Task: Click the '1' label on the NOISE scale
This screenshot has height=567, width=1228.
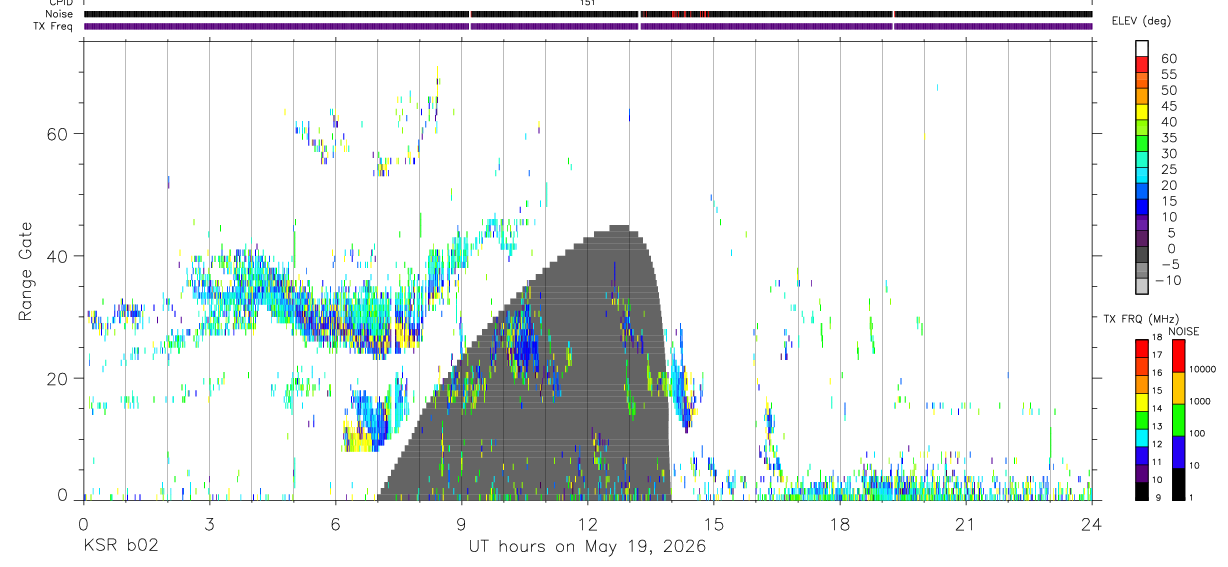Action: coord(1191,497)
